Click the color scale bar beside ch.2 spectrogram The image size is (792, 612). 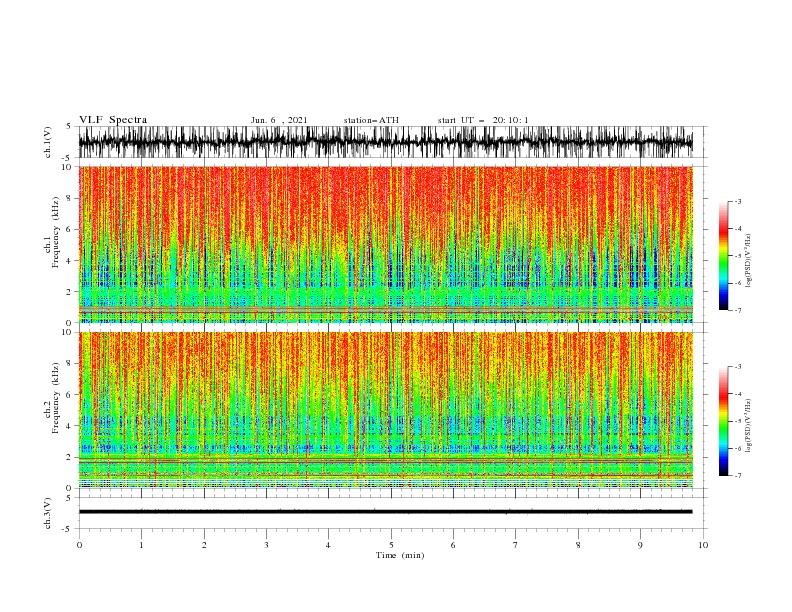click(723, 421)
